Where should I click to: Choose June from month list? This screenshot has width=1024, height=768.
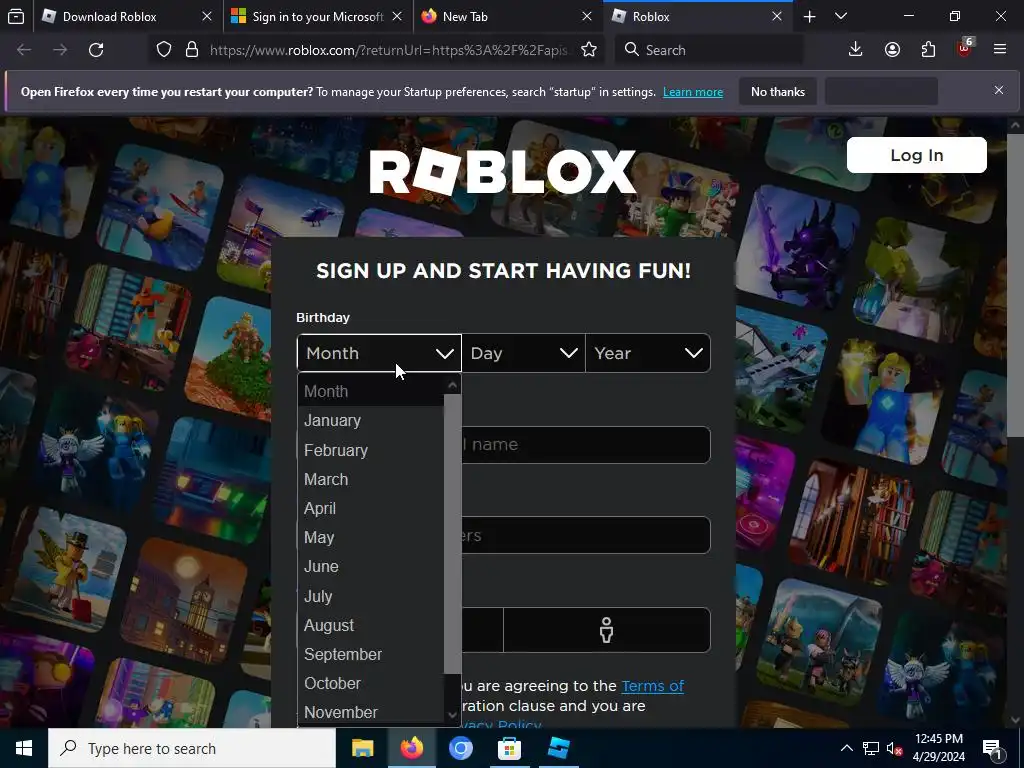pos(371,566)
